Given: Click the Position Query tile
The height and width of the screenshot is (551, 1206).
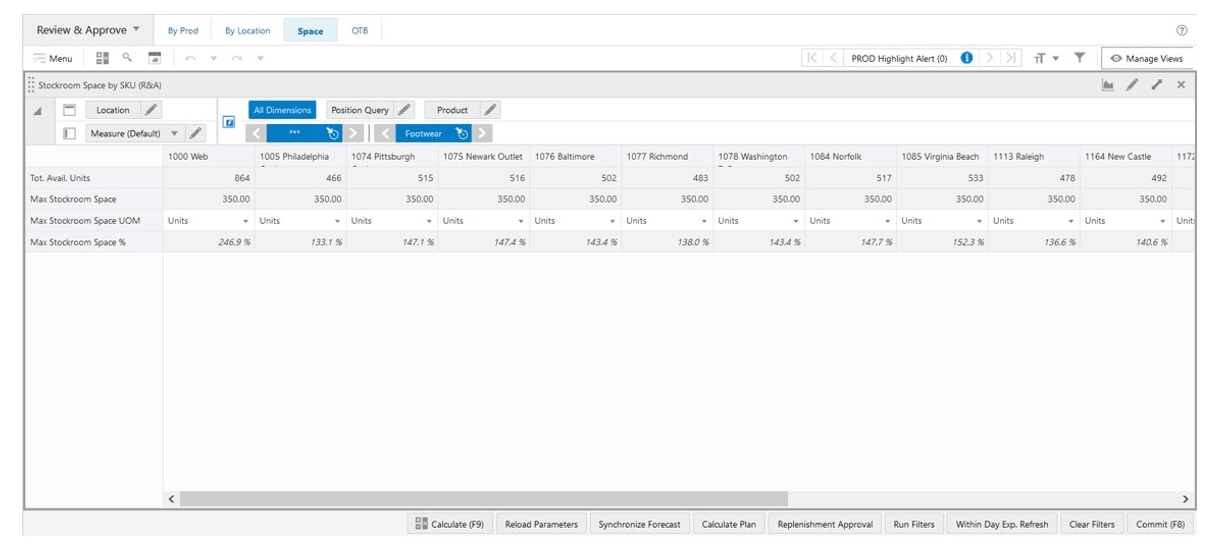Looking at the screenshot, I should click(360, 110).
